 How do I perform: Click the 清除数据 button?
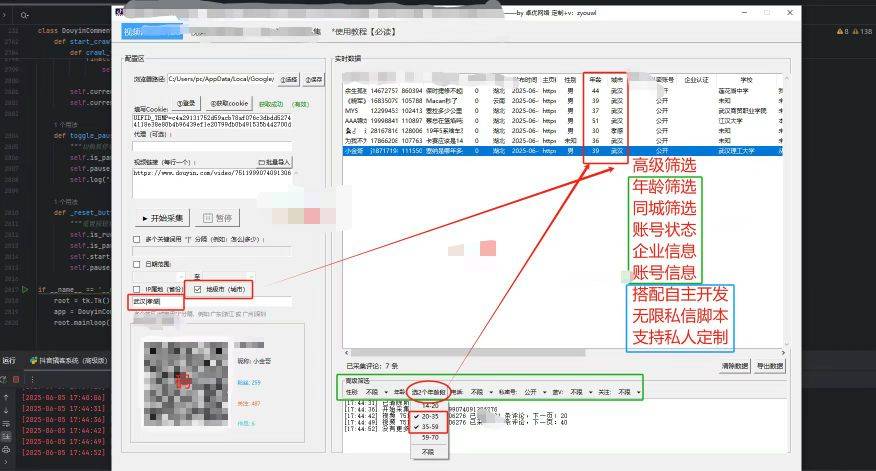(x=735, y=365)
